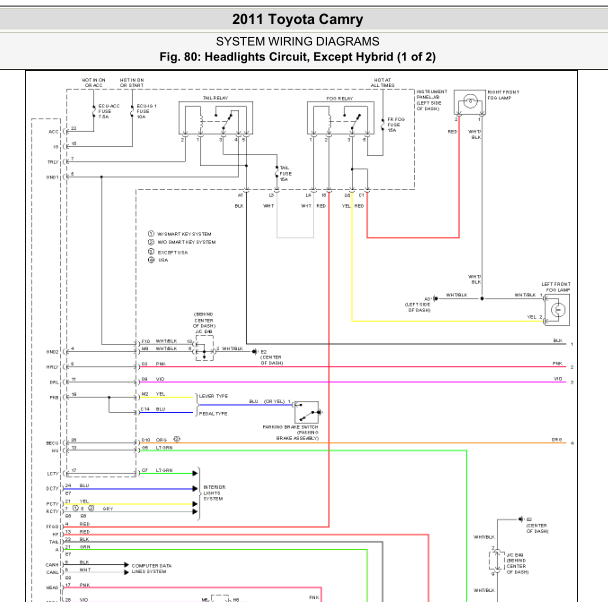608x602 pixels.
Task: Click 'LEVER TYPE' label
Action: 213,396
